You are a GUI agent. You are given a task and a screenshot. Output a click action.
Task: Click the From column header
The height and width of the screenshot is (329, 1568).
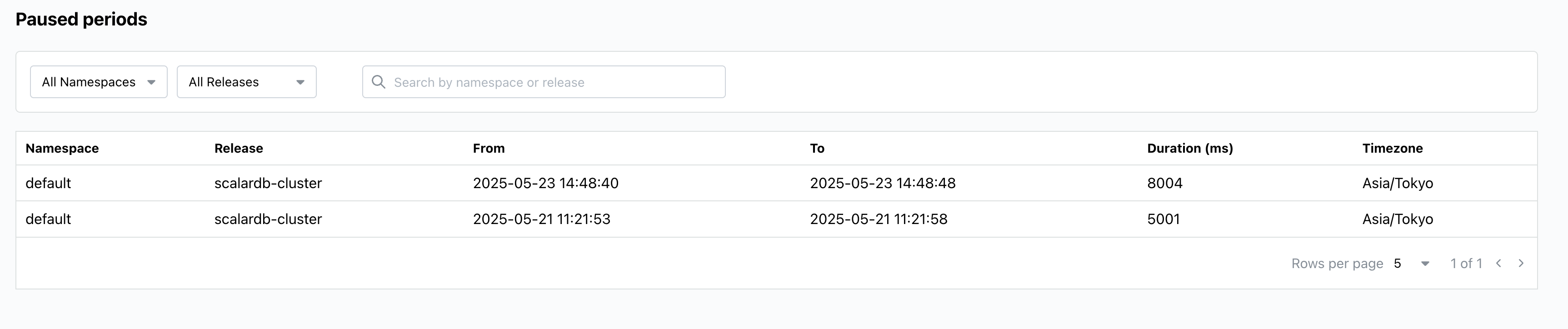tap(489, 149)
